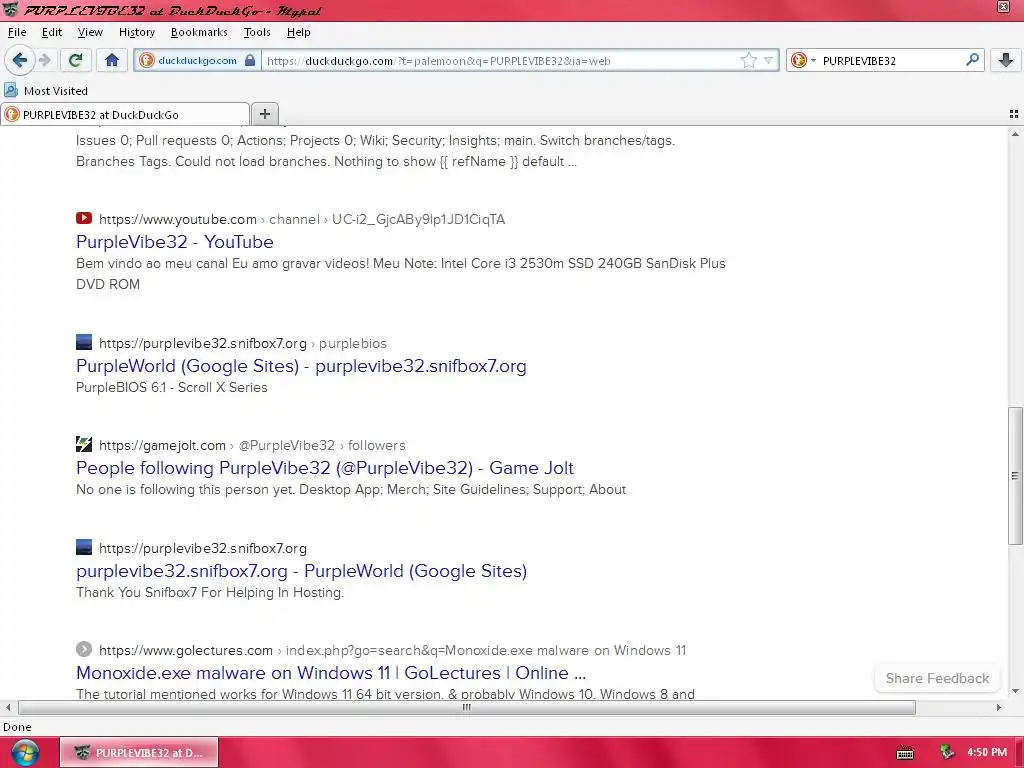Open the purplevibe32.snifbox7.org purplebios URL
Viewport: 1024px width, 768px height.
pyautogui.click(x=243, y=344)
